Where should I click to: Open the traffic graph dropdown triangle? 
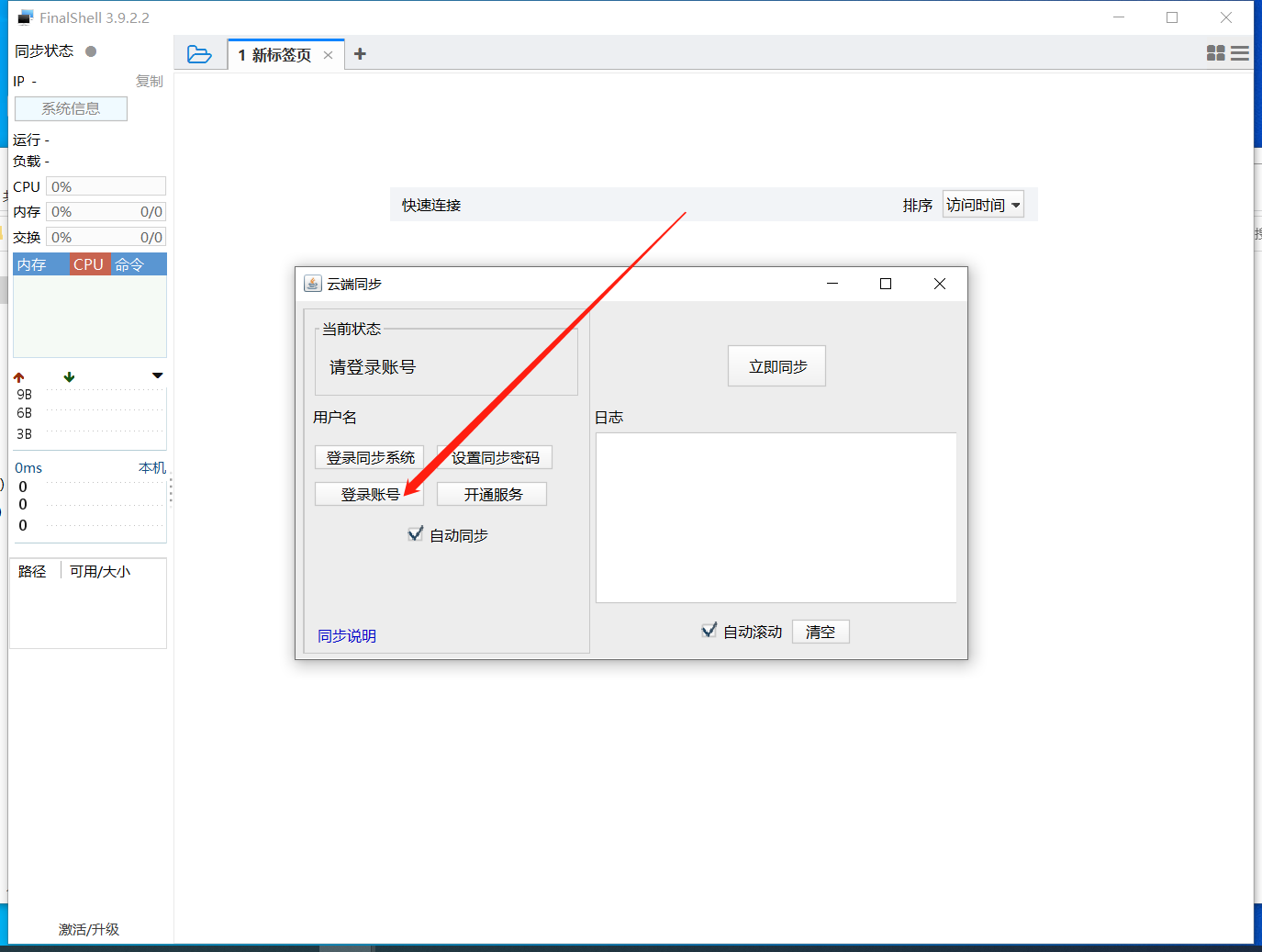[157, 375]
